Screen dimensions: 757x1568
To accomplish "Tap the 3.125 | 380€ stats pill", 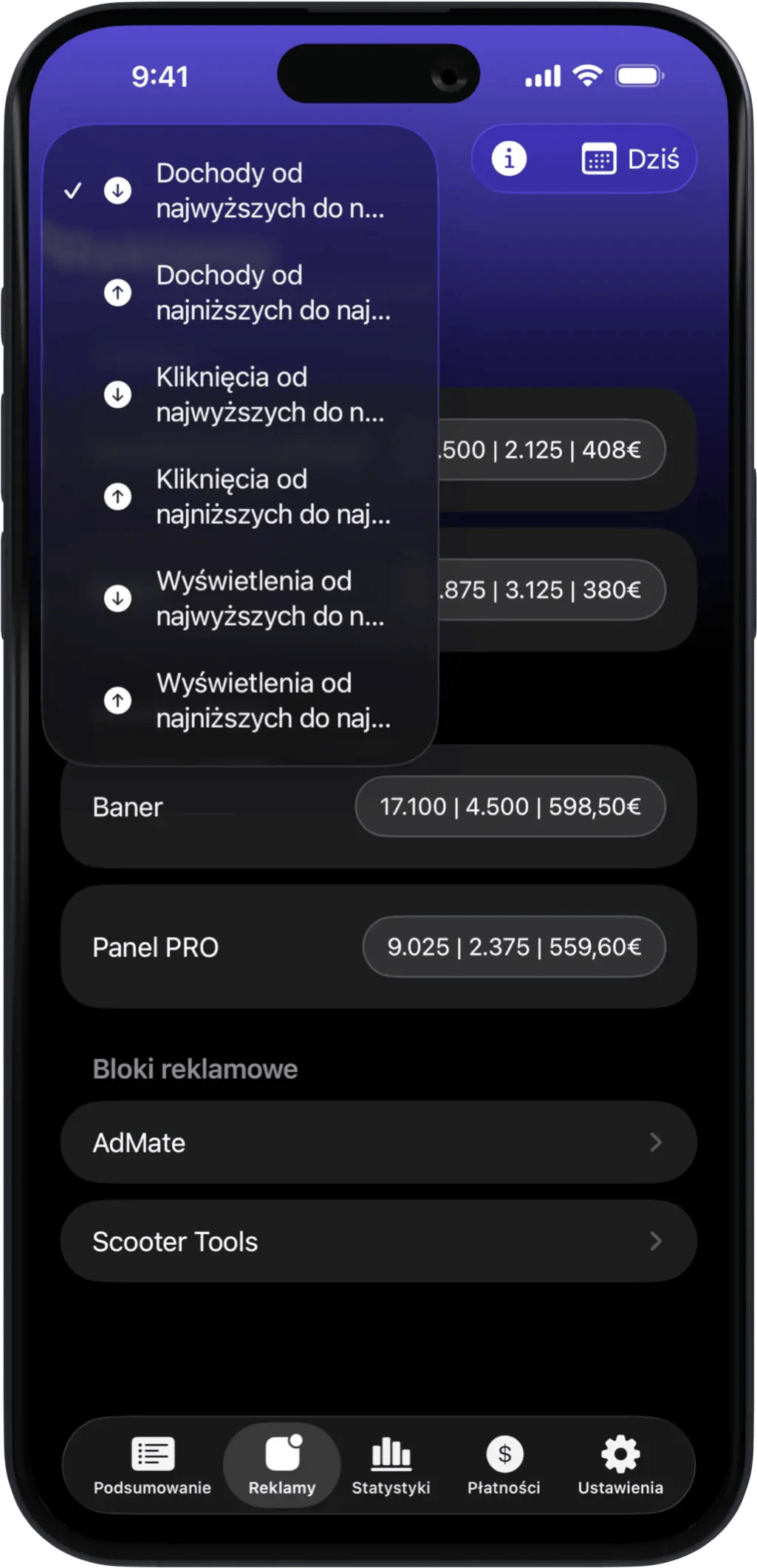I will [x=552, y=590].
